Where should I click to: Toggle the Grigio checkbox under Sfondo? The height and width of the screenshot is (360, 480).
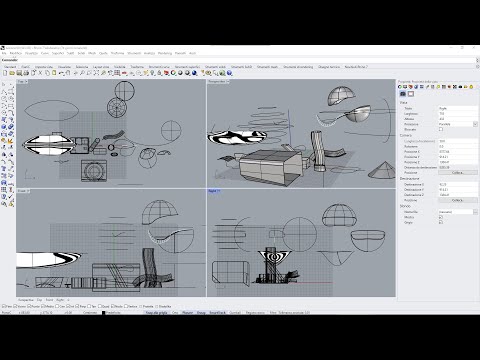441,222
